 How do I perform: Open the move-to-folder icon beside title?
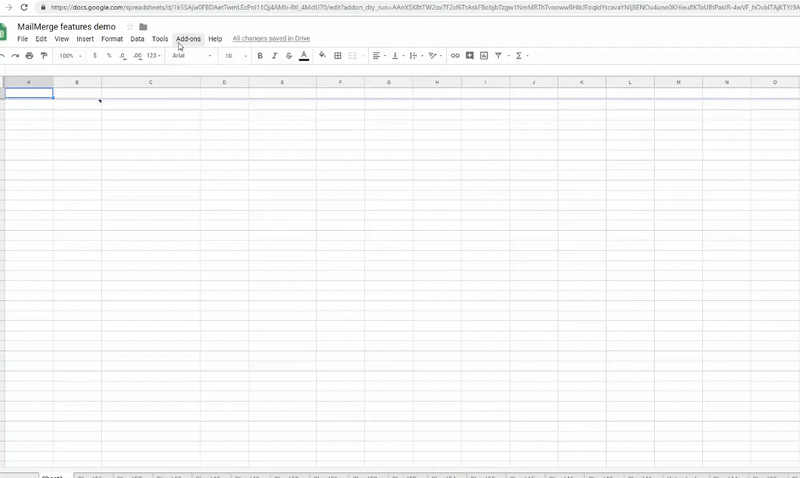click(x=143, y=27)
